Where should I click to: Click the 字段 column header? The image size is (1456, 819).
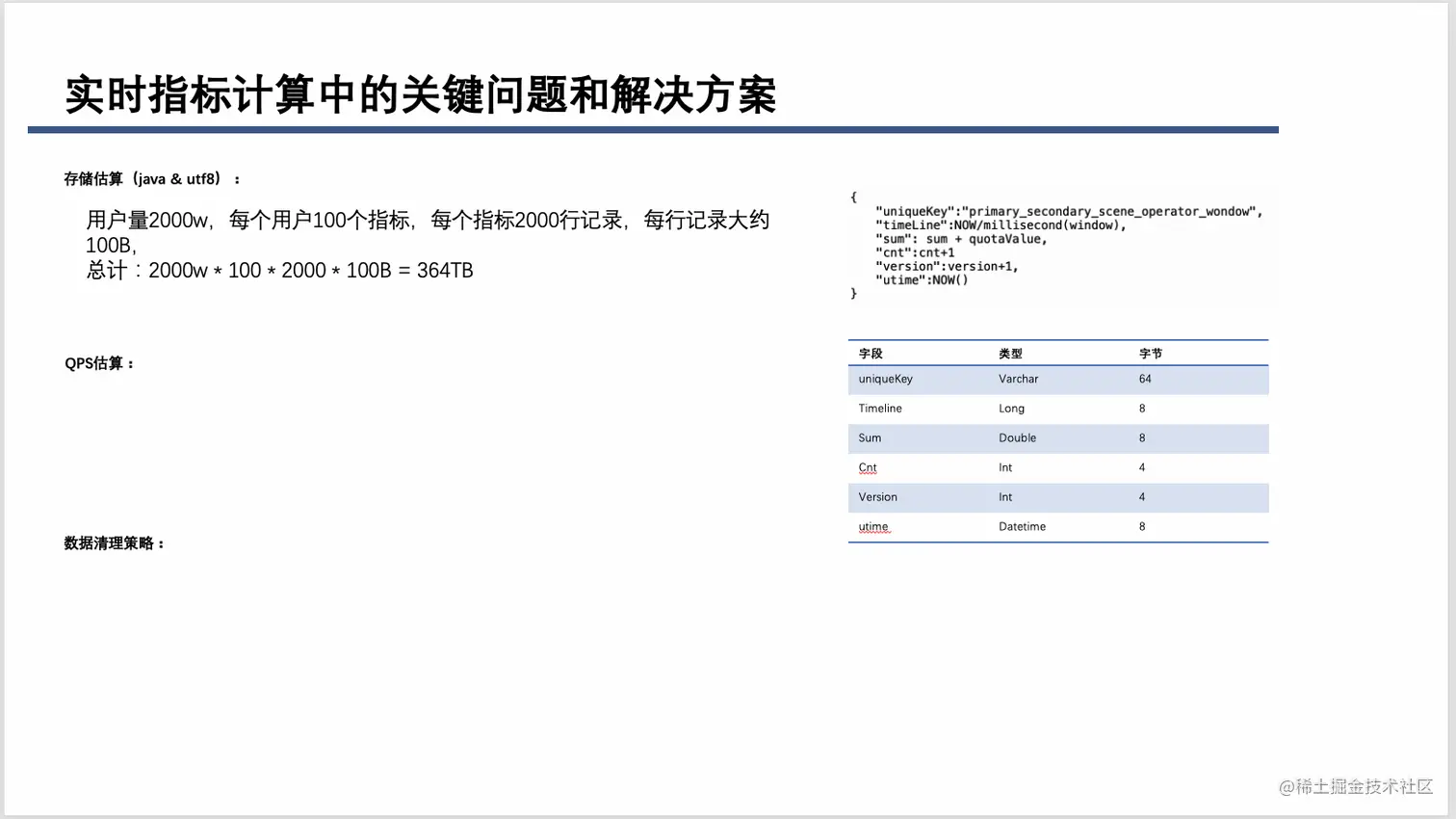tap(871, 354)
